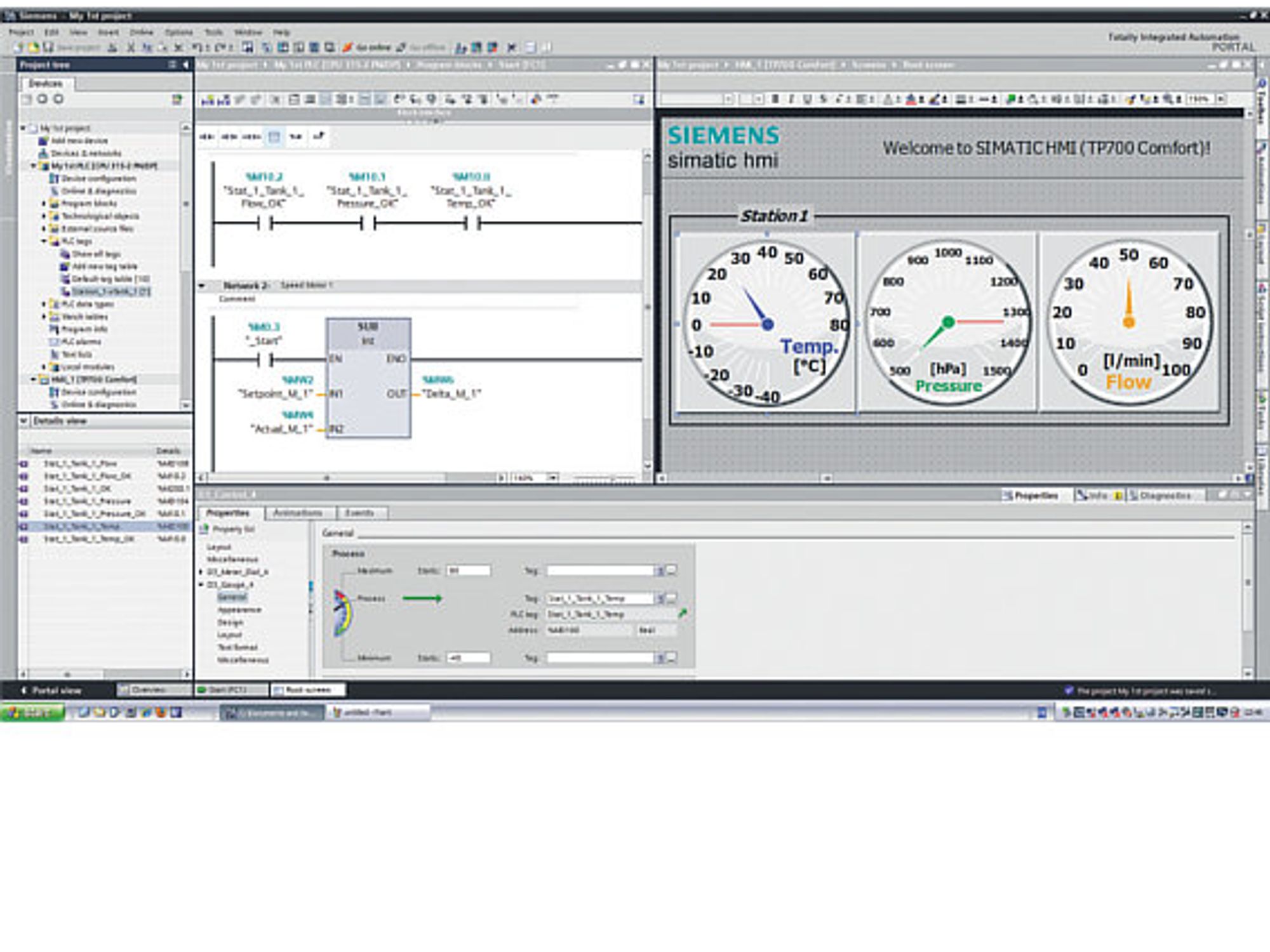This screenshot has width=1270, height=952.
Task: Click the Overview button in bottom bar
Action: coord(155,690)
